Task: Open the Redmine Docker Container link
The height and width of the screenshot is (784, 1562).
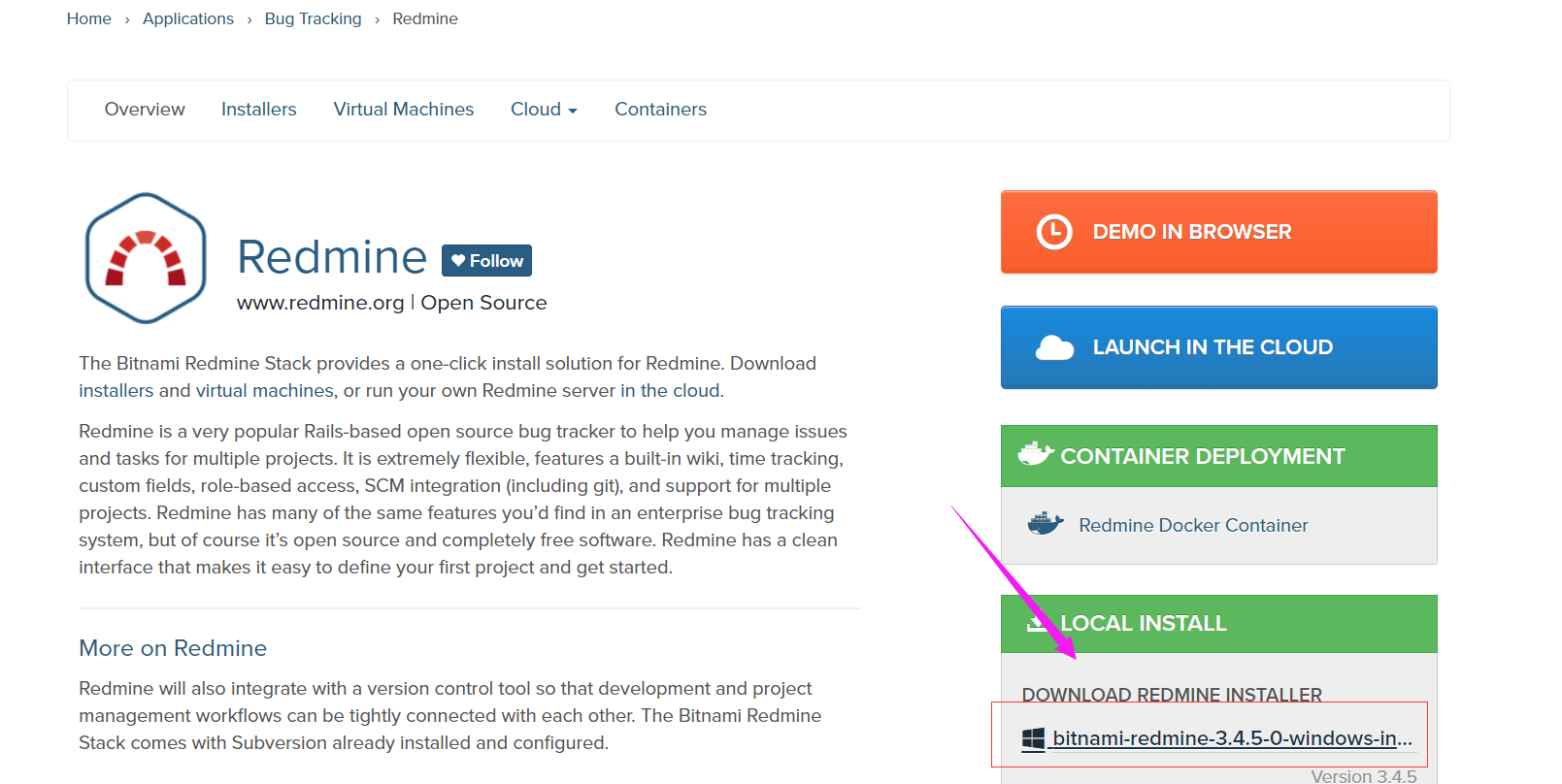Action: [x=1193, y=525]
